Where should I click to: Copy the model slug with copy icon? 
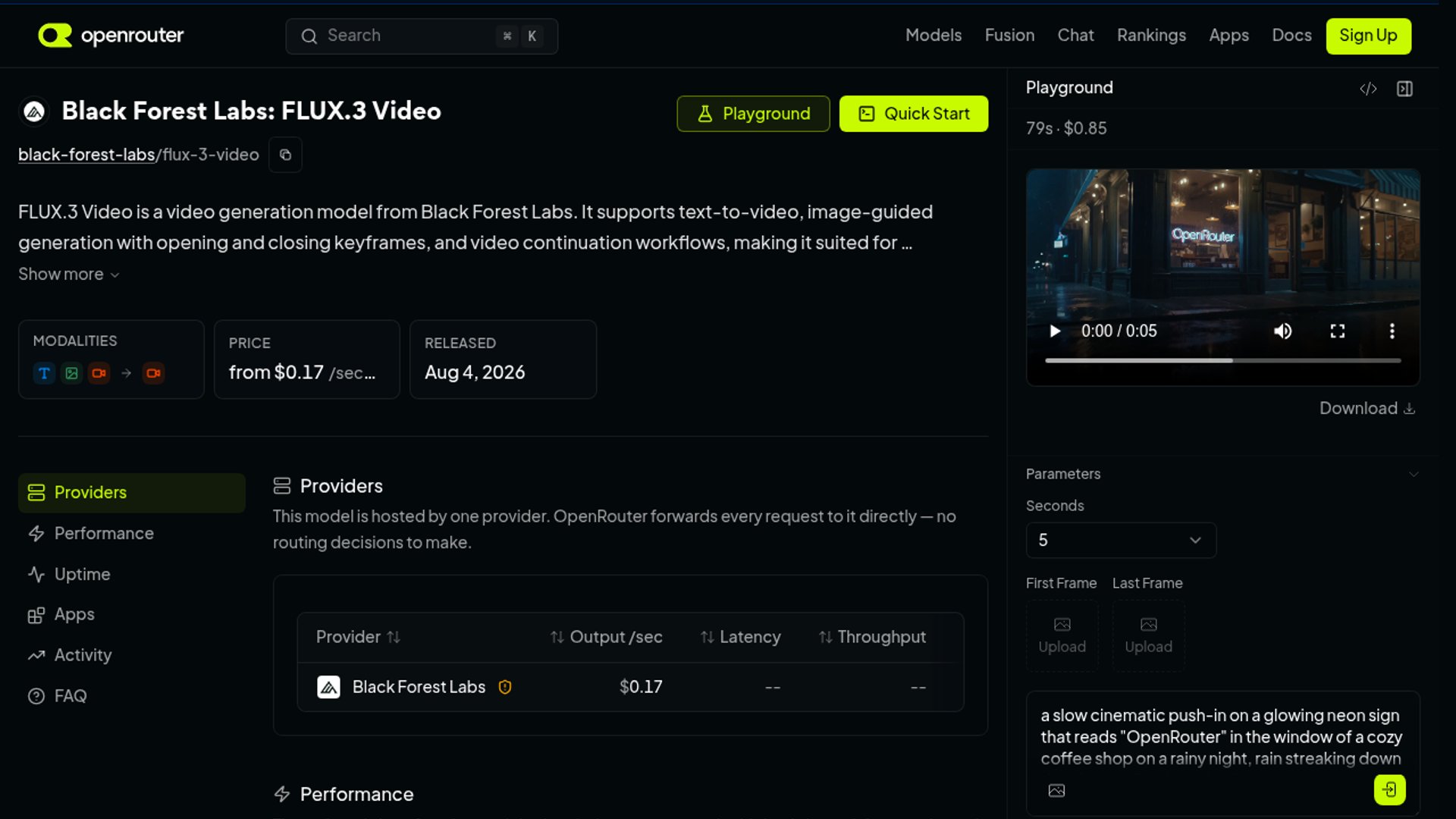(285, 155)
